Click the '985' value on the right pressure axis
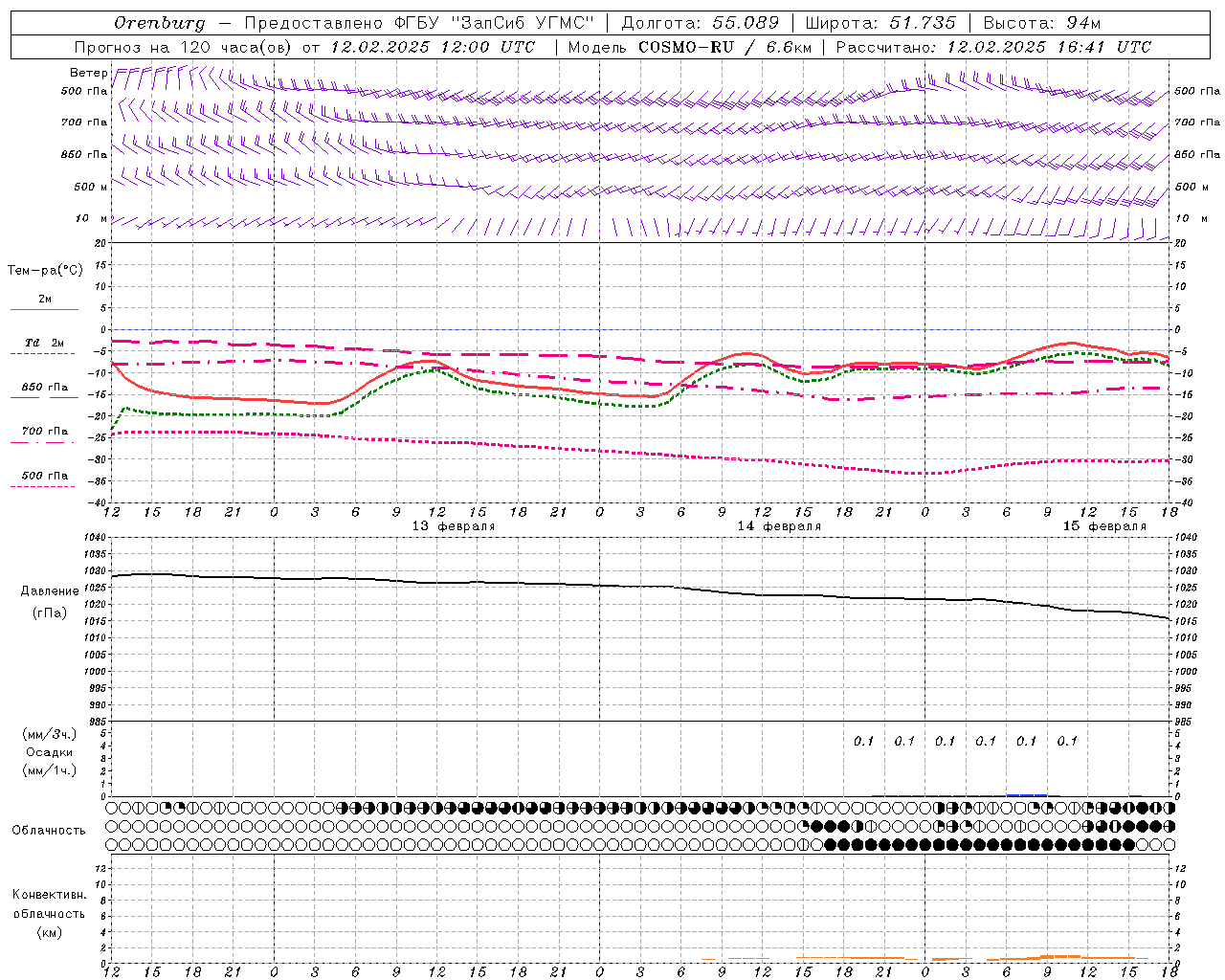The image size is (1225, 980). click(x=1184, y=722)
